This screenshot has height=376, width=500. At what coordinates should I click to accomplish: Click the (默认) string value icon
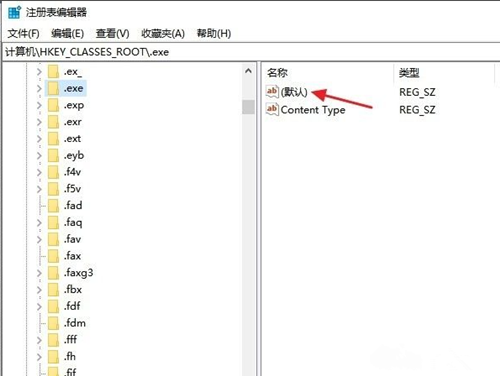(272, 91)
